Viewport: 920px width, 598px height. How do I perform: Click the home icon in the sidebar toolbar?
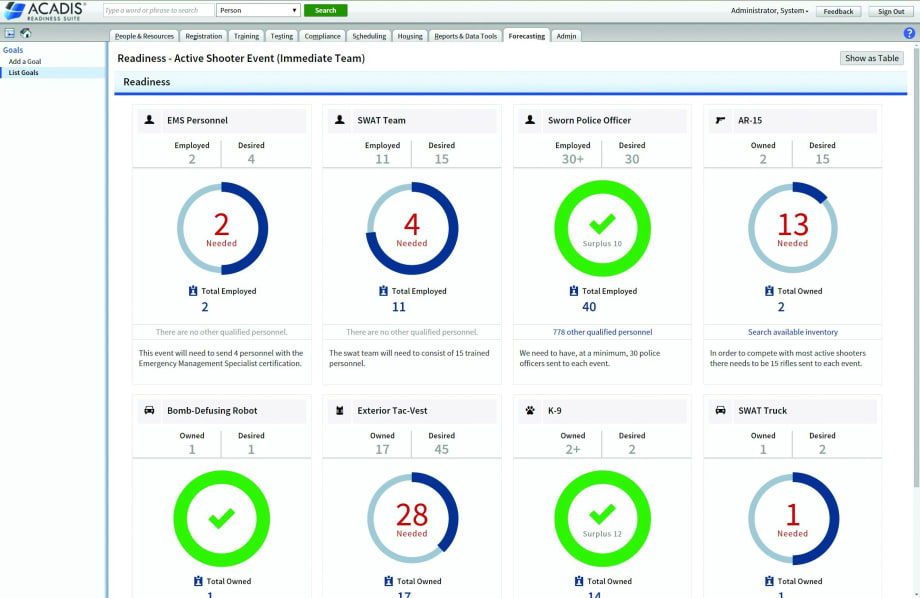26,34
